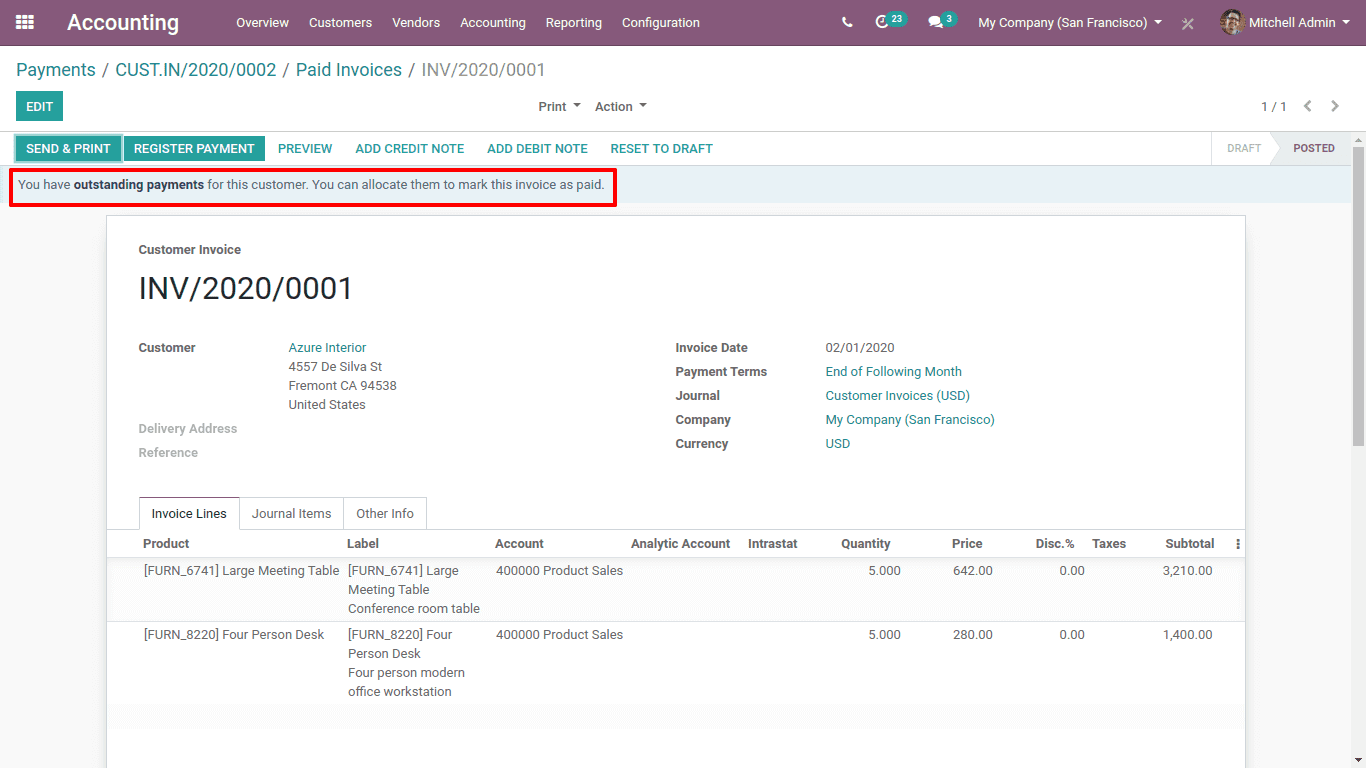Sort by Disc.% column header
Viewport: 1366px width, 768px height.
[1055, 544]
